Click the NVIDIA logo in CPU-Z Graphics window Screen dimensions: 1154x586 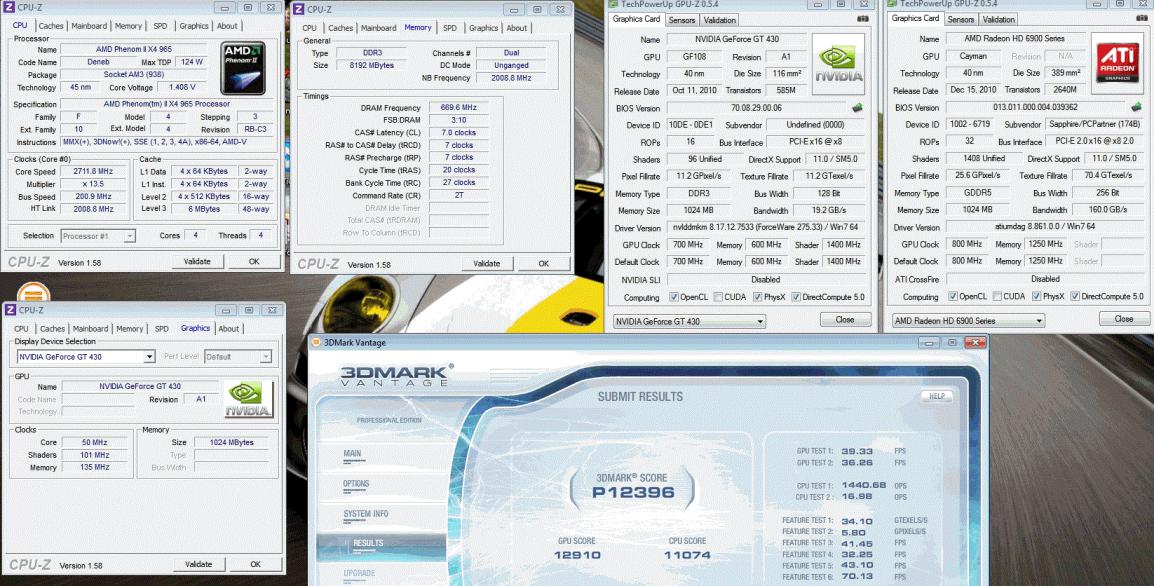[249, 400]
